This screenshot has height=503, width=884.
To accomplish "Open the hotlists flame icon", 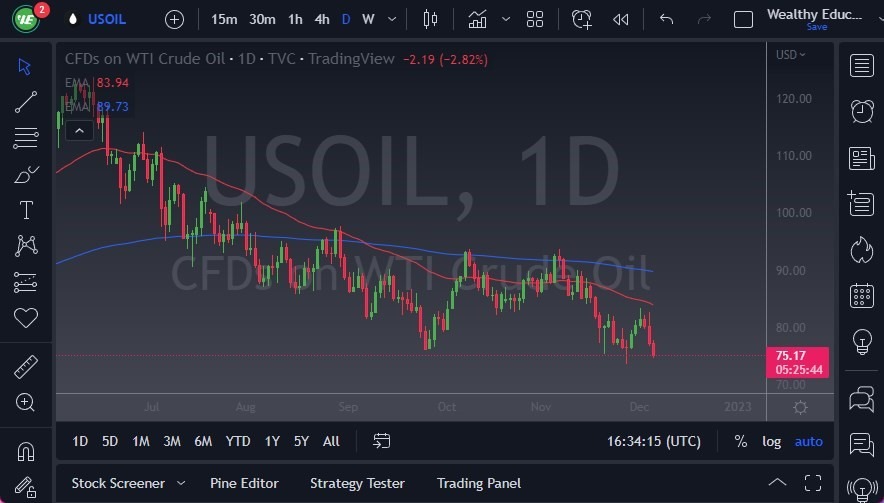I will click(861, 250).
